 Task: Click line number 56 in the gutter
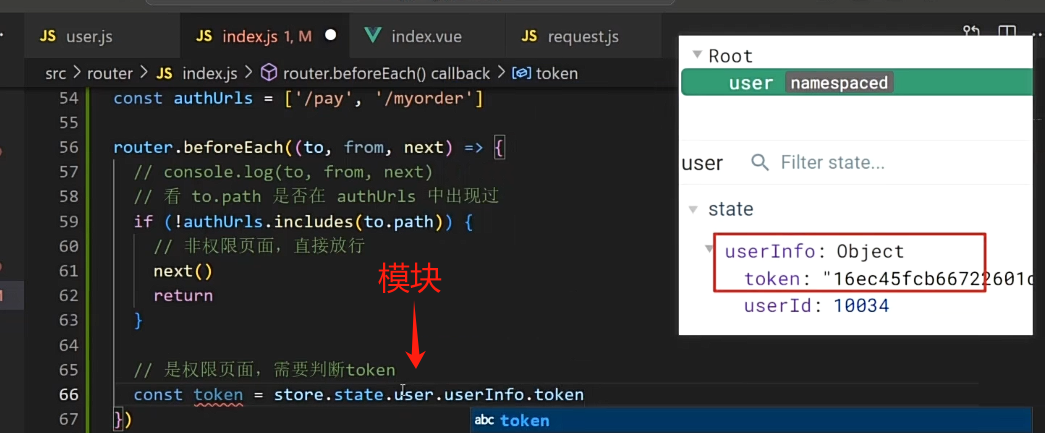[69, 147]
